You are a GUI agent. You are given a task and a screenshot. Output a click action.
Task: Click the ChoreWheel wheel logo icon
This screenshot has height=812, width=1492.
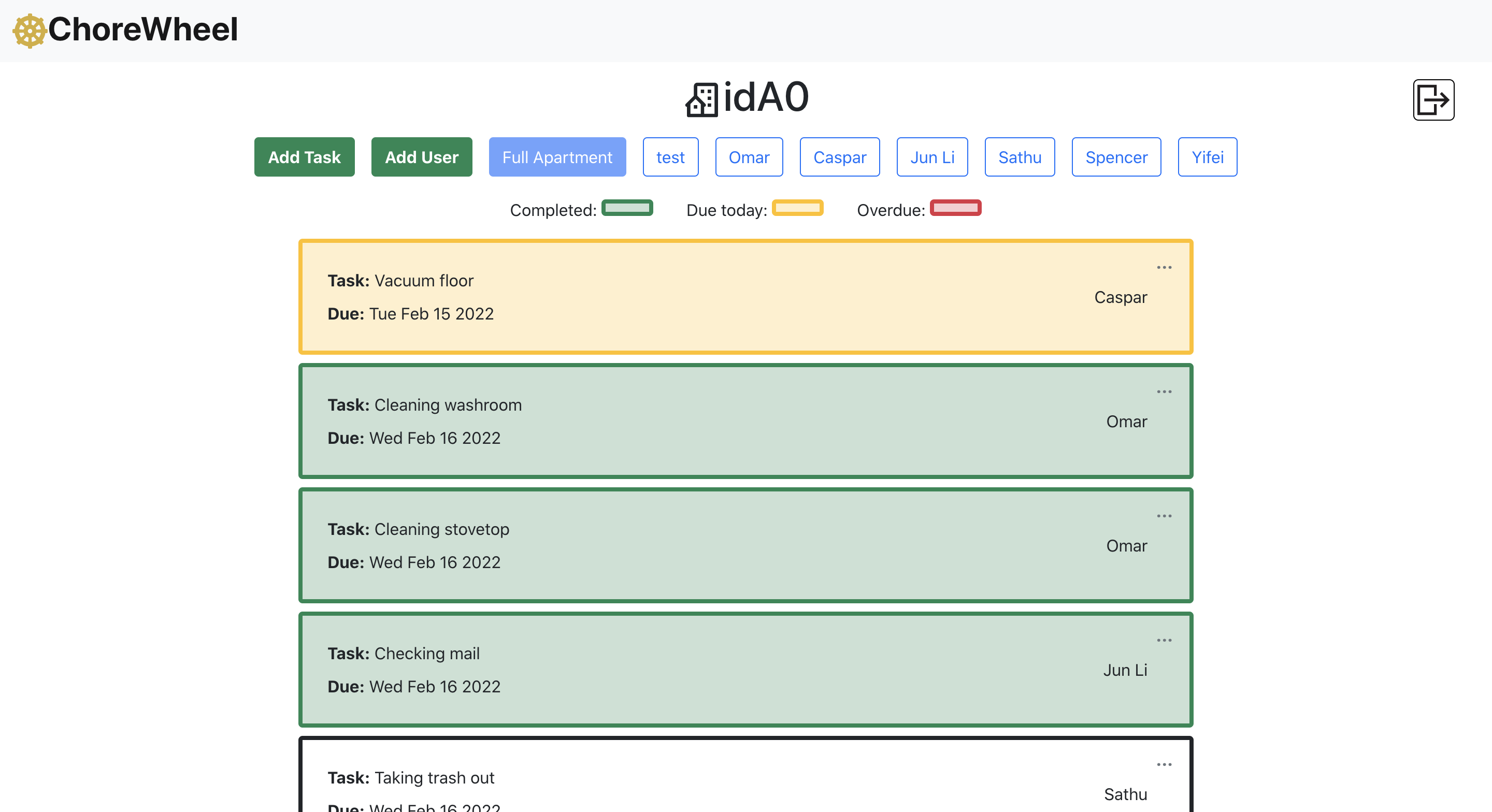30,30
